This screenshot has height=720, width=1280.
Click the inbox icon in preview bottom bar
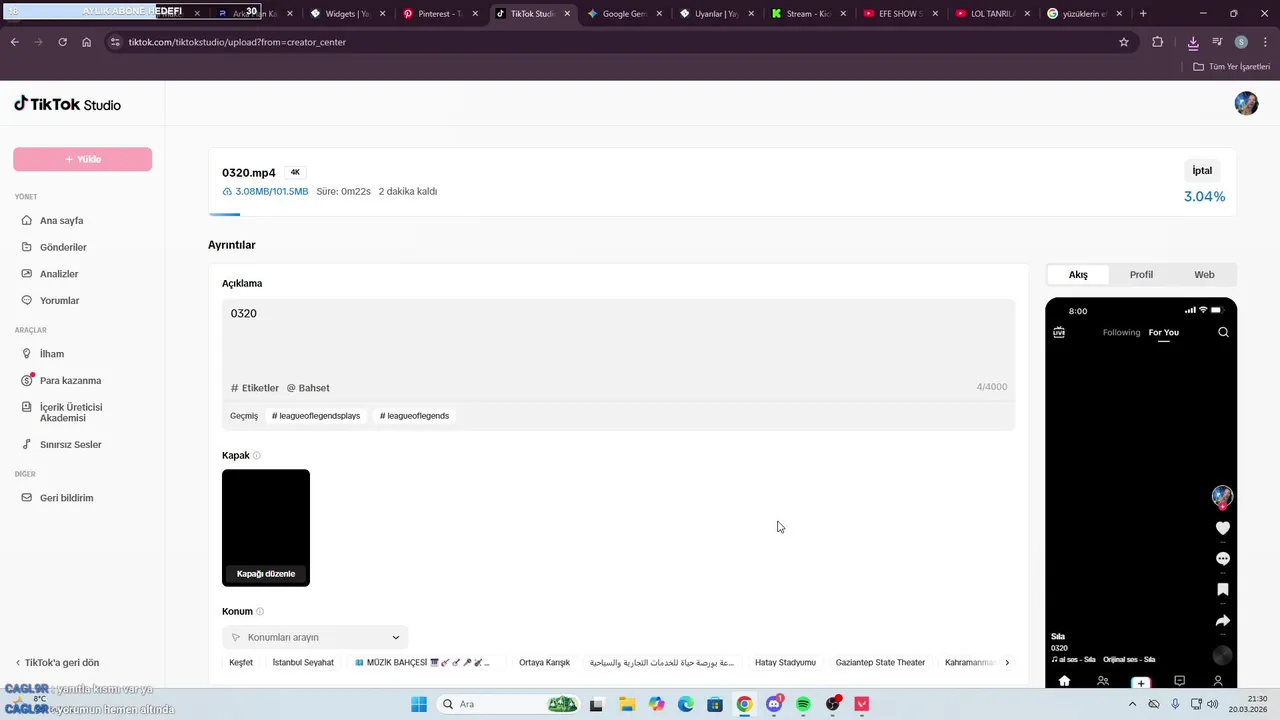point(1180,681)
